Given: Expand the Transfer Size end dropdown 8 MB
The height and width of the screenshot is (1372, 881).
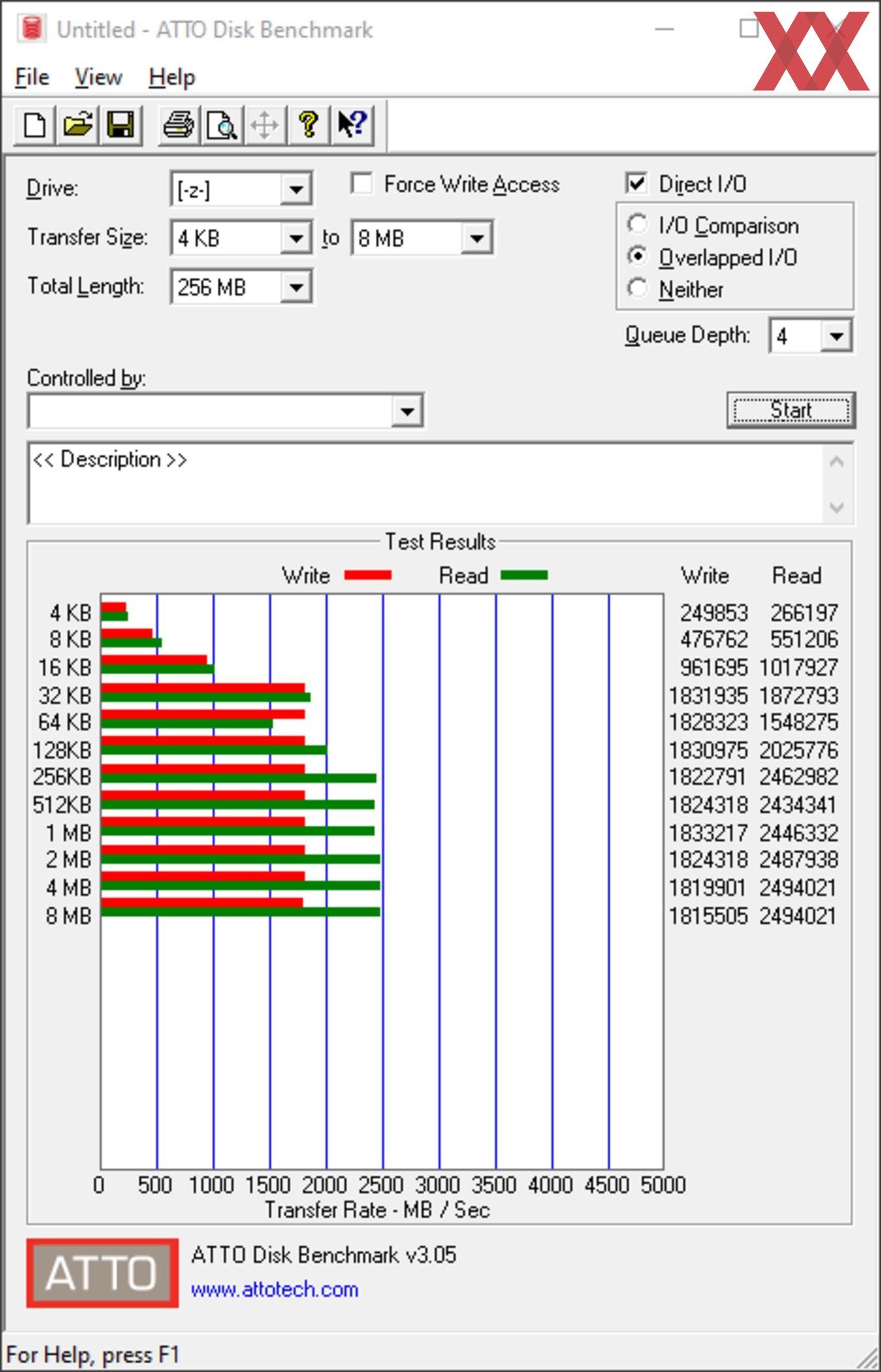Looking at the screenshot, I should (x=421, y=238).
